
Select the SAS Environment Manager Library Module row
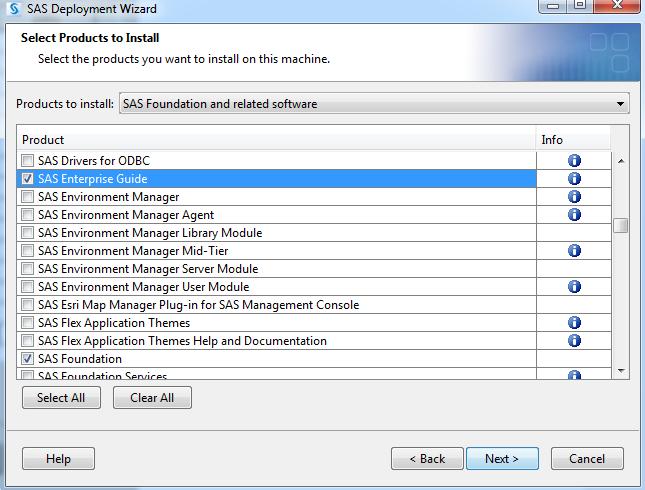coord(276,232)
